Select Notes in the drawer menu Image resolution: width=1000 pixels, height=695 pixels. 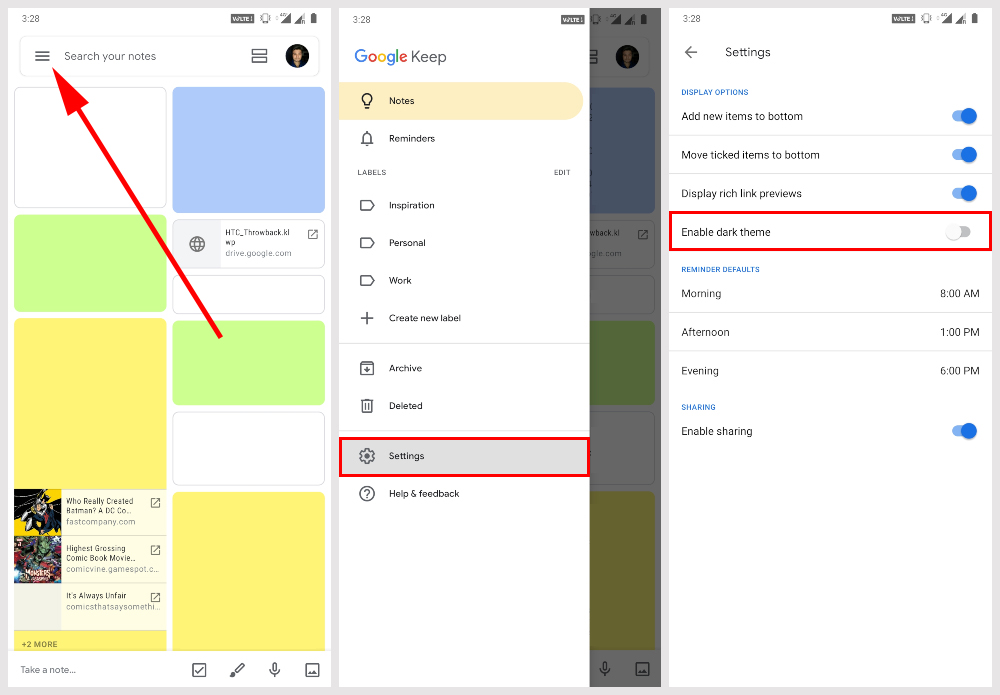(460, 101)
